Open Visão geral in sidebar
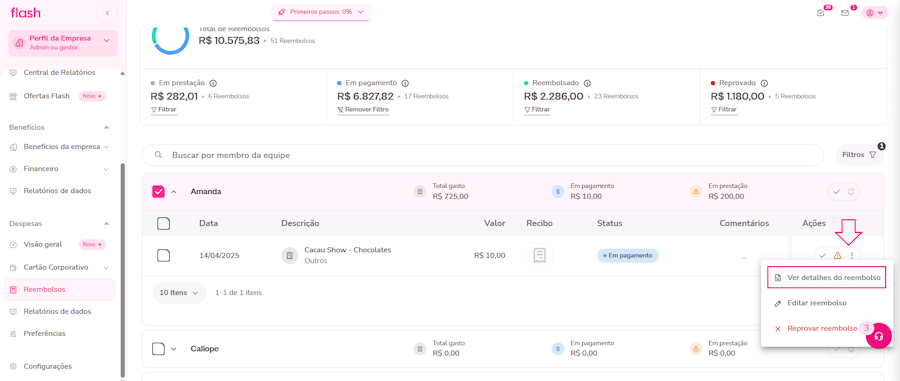 coord(42,244)
